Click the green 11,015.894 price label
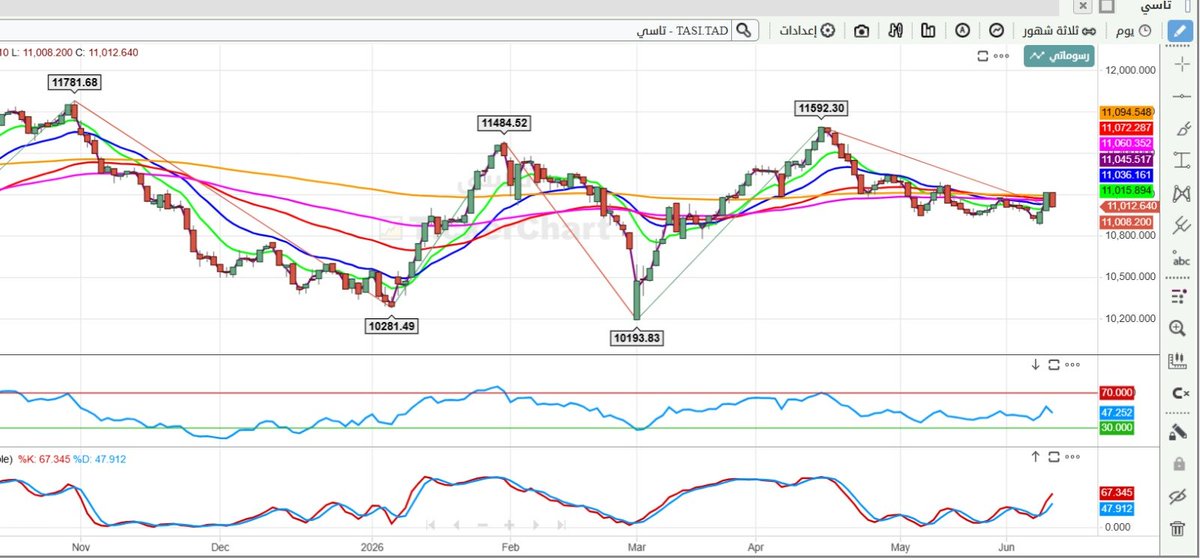 1127,190
